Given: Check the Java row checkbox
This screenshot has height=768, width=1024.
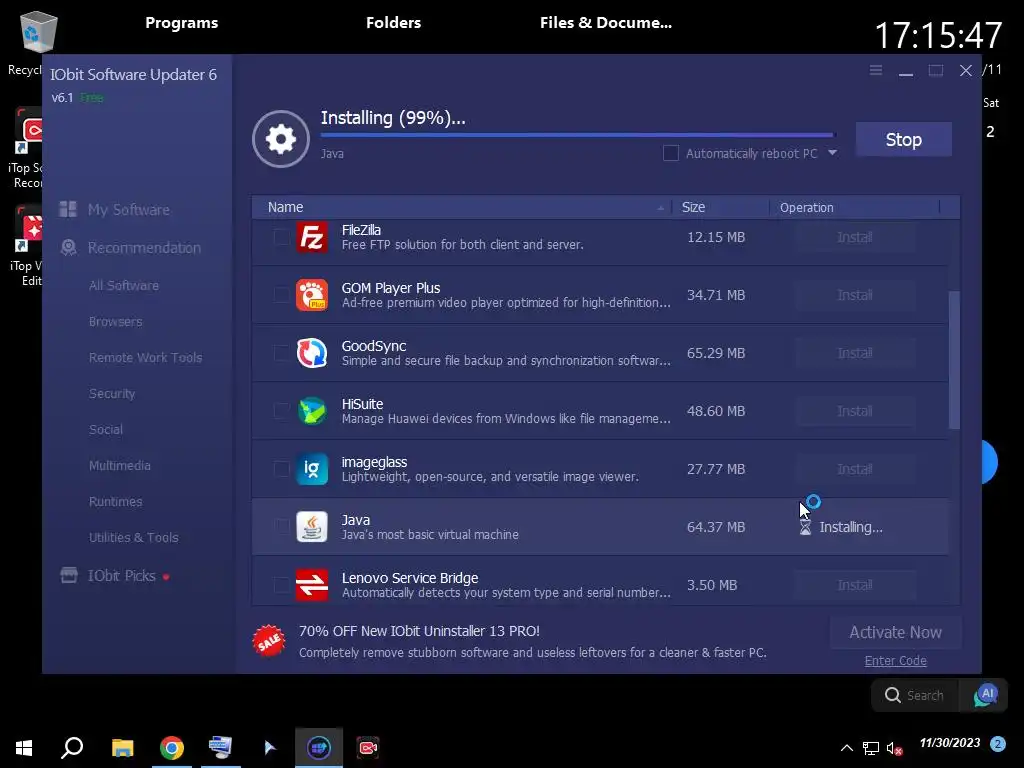Looking at the screenshot, I should click(x=281, y=527).
